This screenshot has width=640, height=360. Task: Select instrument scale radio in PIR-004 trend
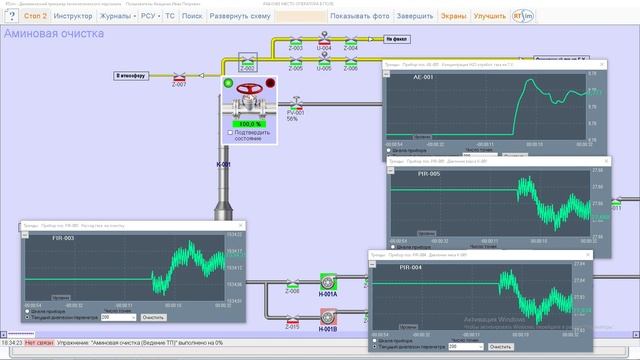tap(375, 340)
